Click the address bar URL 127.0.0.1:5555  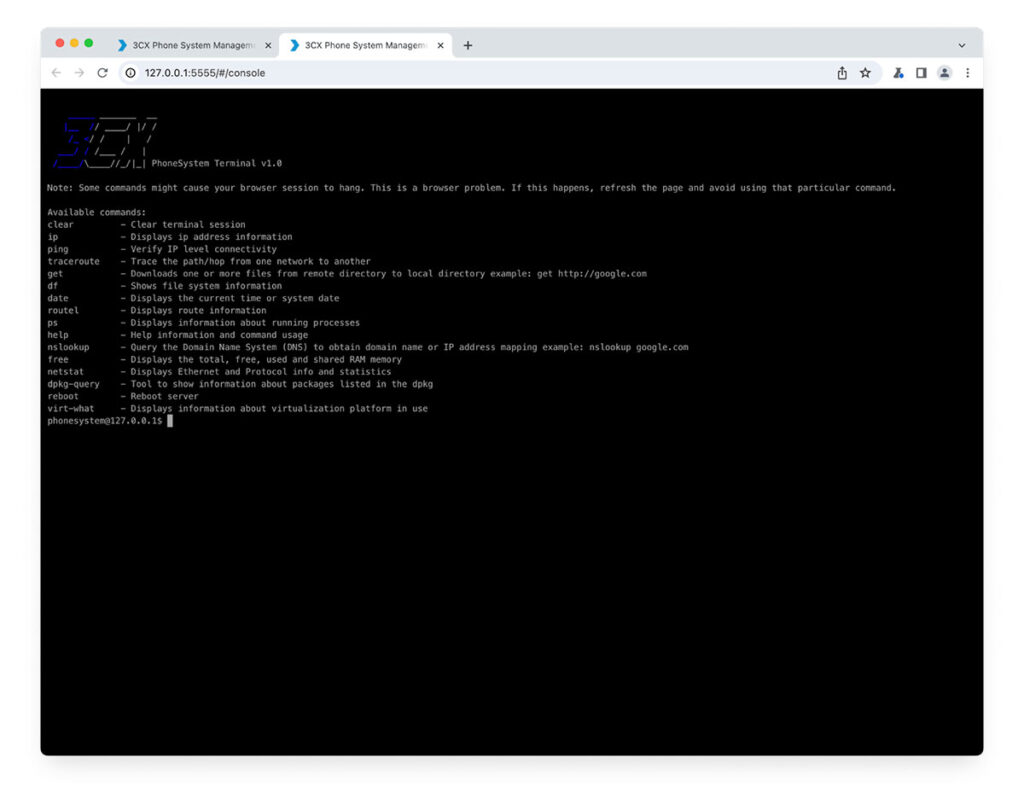pos(205,73)
